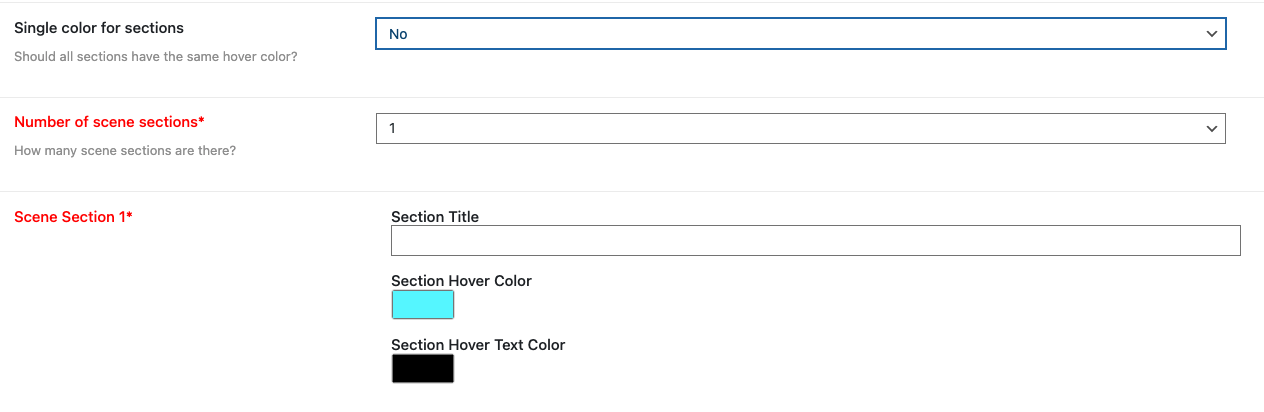This screenshot has width=1264, height=412.
Task: Click the divider line above Scene Section 1
Action: pos(632,191)
